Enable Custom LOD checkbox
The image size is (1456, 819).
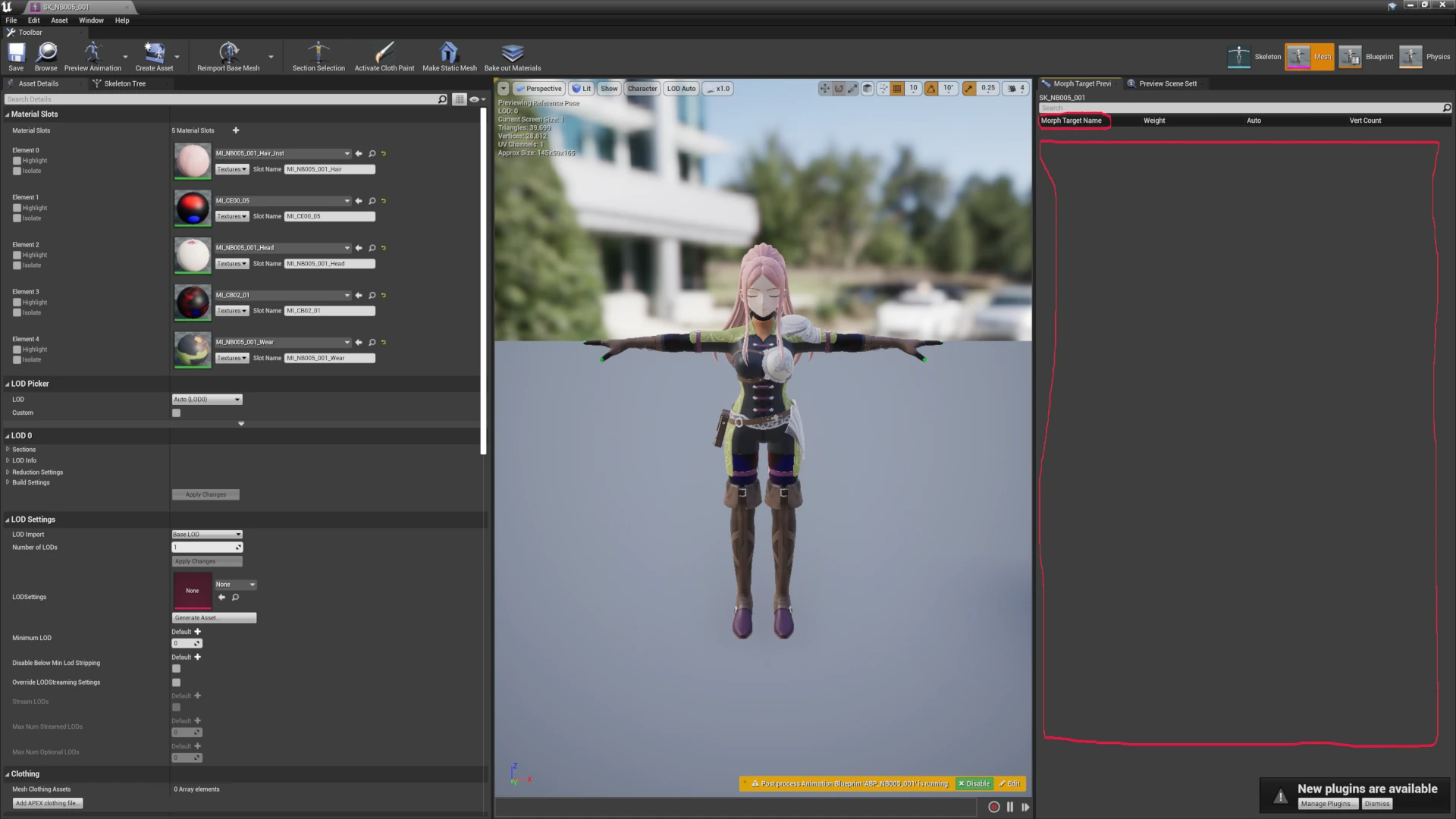point(177,413)
